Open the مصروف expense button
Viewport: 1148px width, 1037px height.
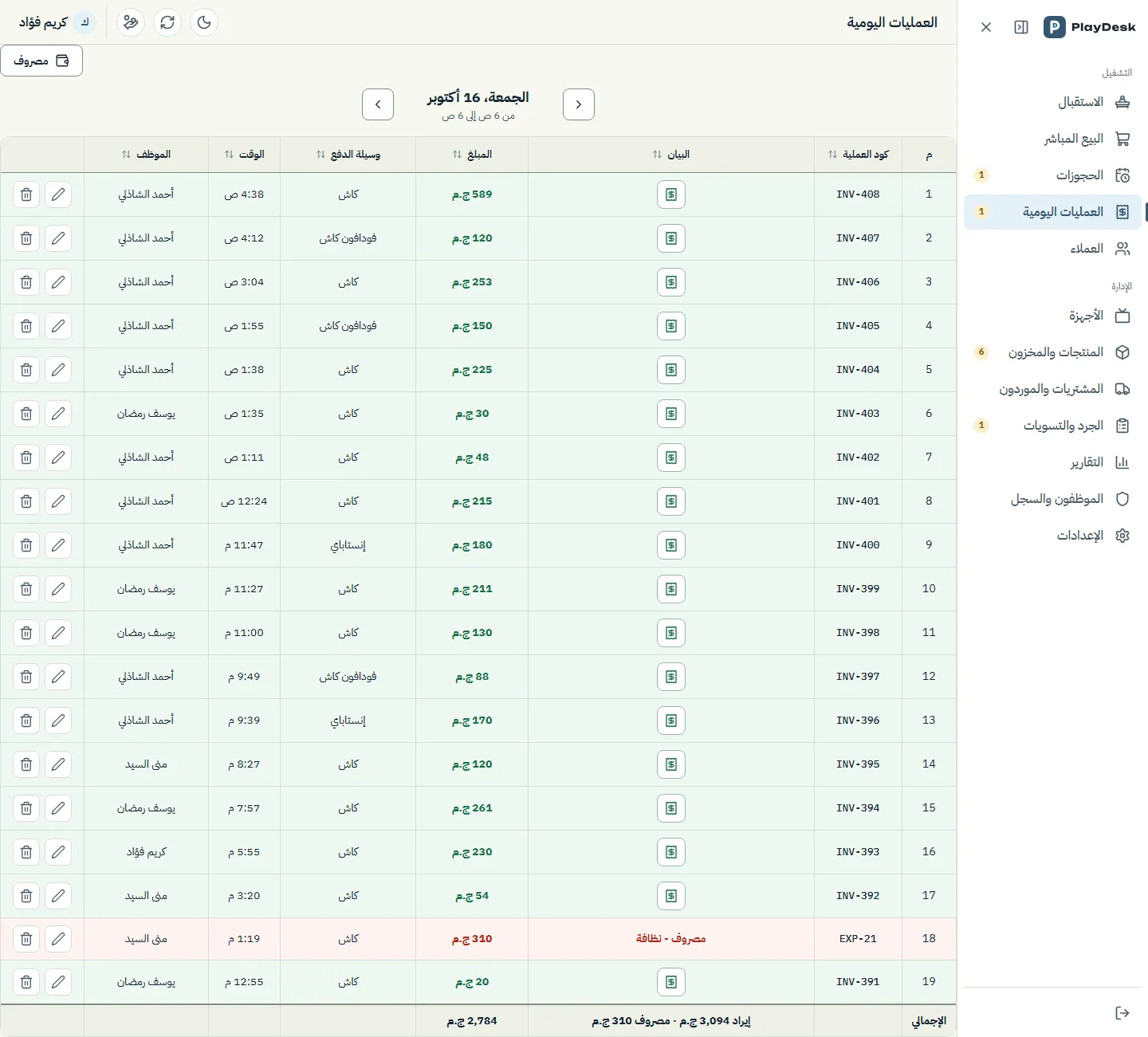tap(41, 61)
